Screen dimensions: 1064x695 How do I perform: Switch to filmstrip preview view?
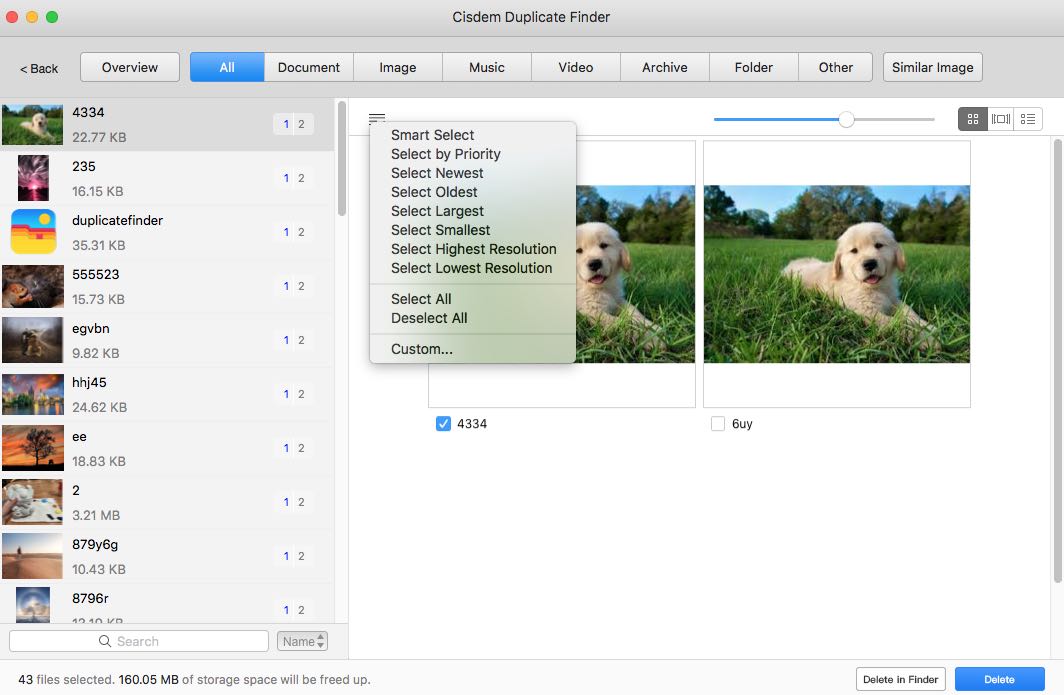pyautogui.click(x=1001, y=119)
